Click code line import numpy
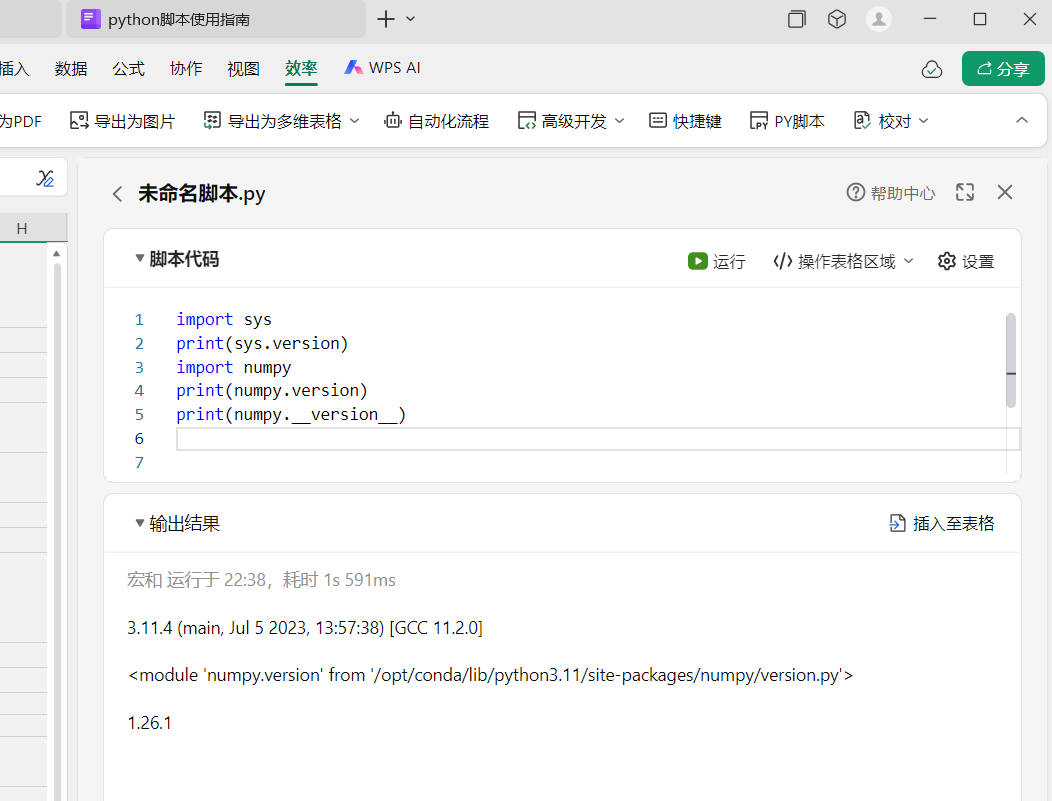The image size is (1052, 801). pos(233,367)
